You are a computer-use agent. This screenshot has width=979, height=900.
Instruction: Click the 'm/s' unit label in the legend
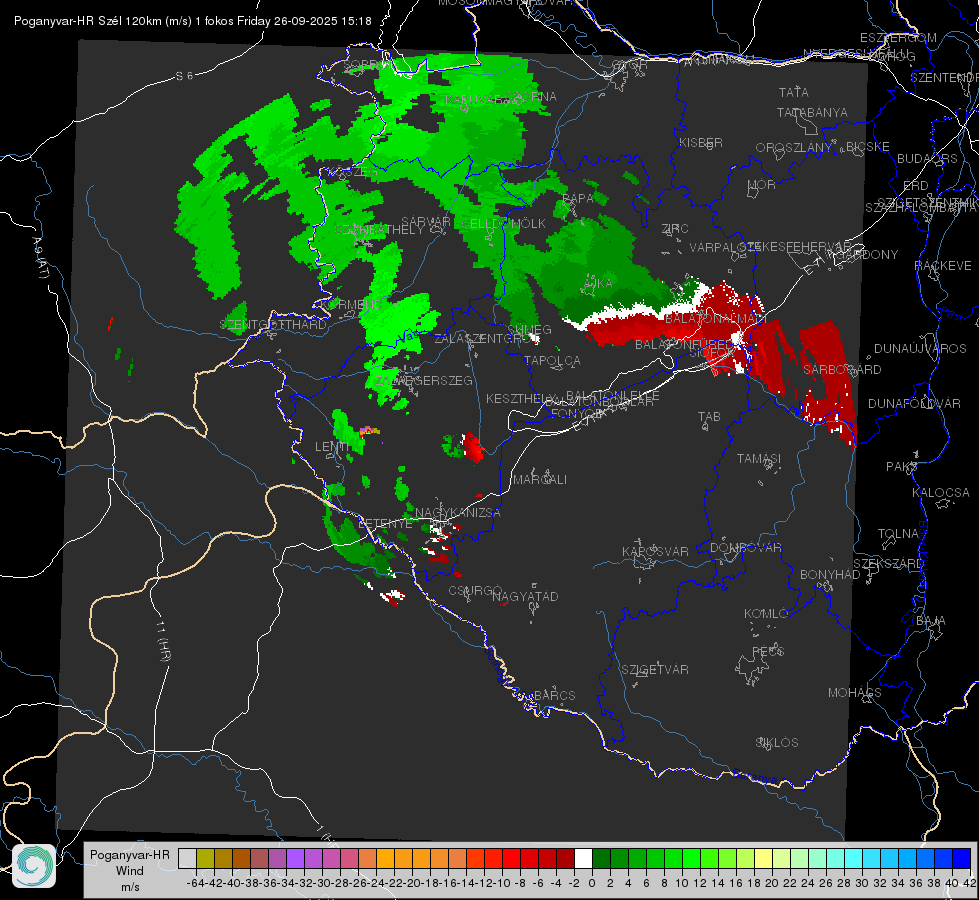click(x=130, y=887)
